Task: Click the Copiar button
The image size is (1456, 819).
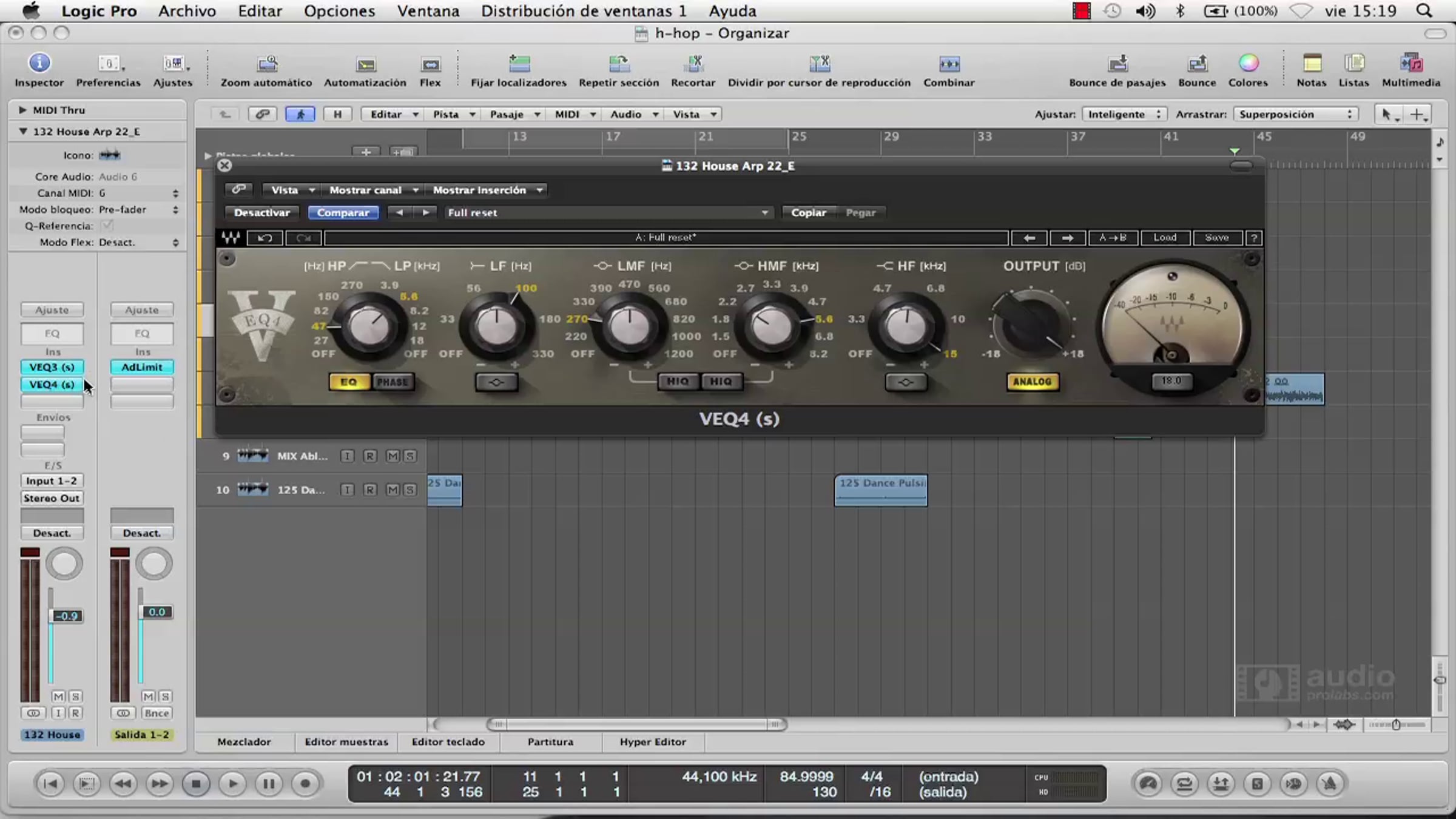Action: (x=808, y=213)
